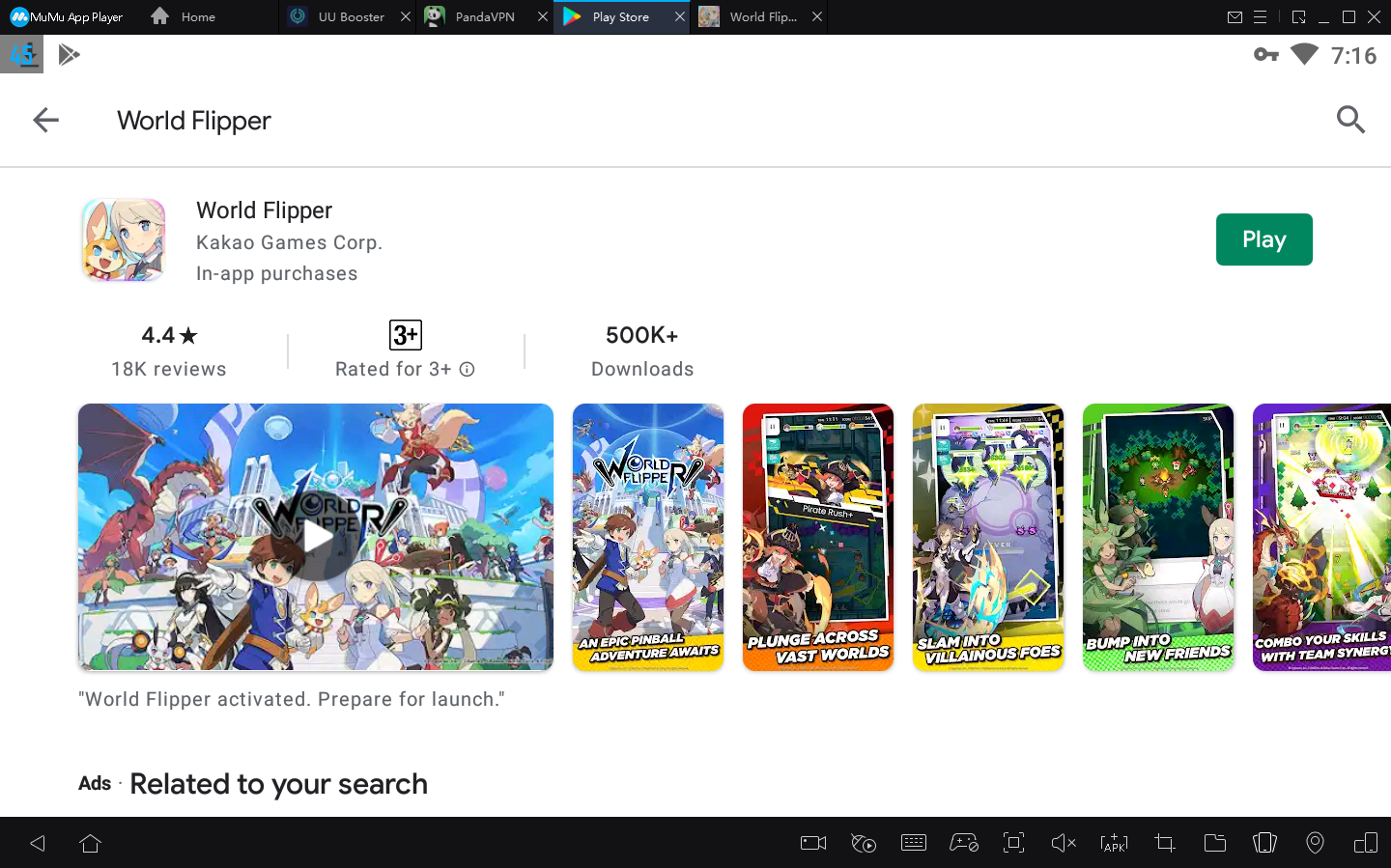The image size is (1391, 868).
Task: Open the 'An Epic Pinball Adventure Awaits' screenshot
Action: (x=648, y=537)
